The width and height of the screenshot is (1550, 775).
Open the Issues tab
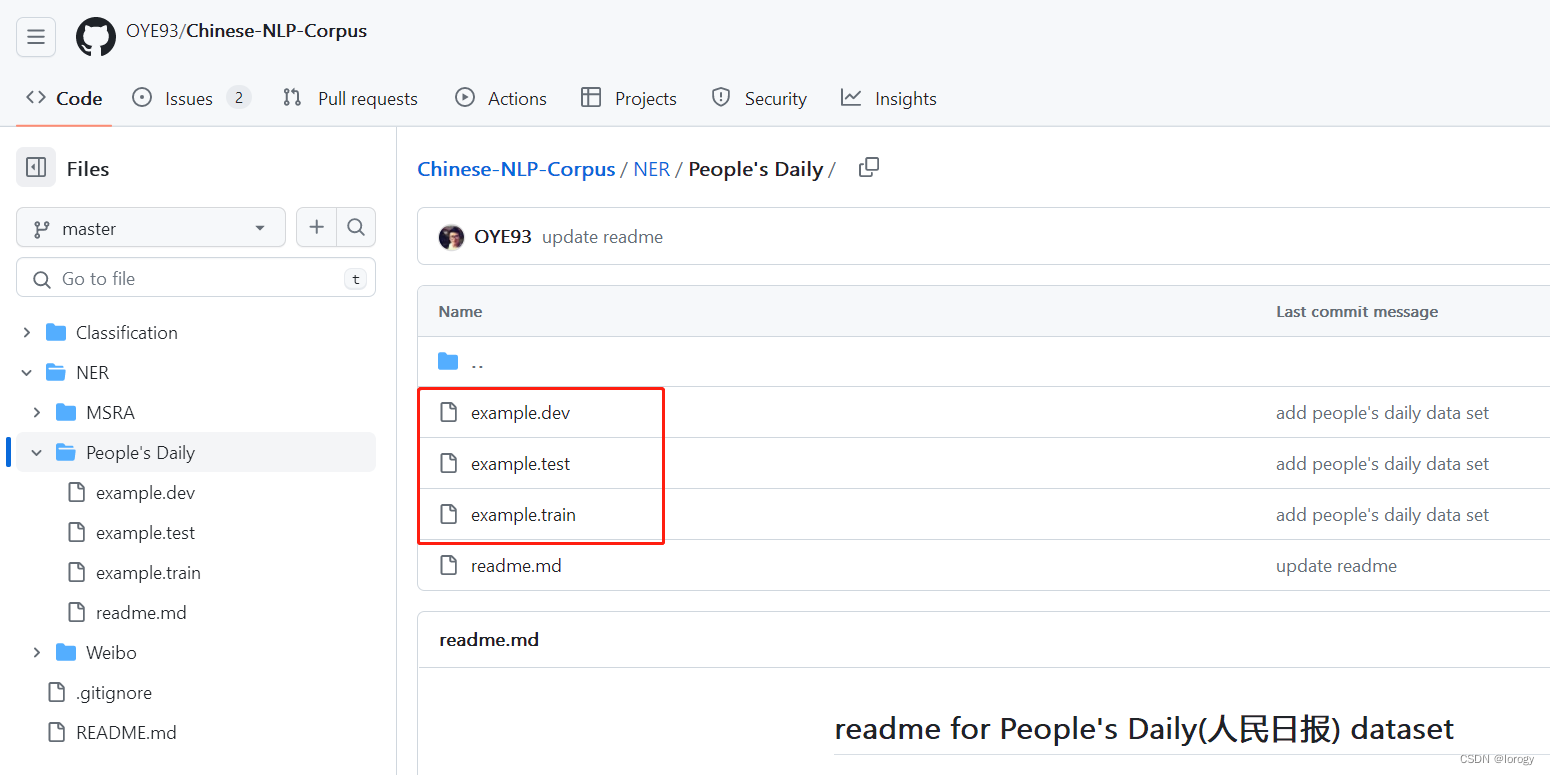[191, 98]
